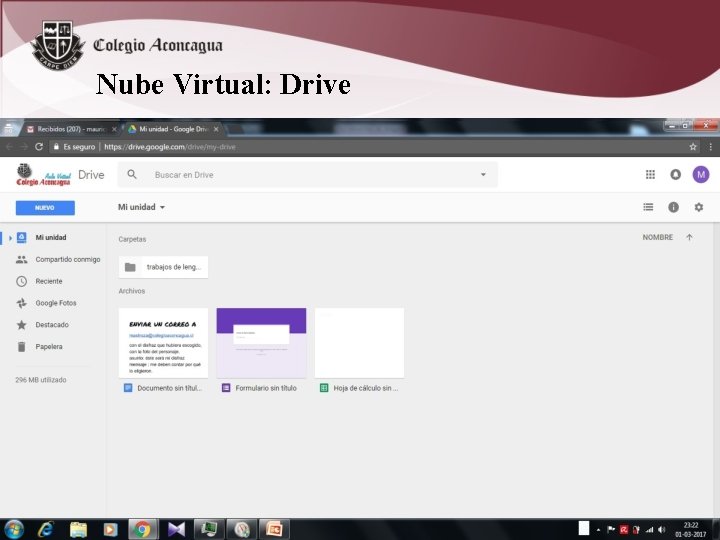The width and height of the screenshot is (720, 540).
Task: Open the notifications bell icon
Action: (675, 174)
